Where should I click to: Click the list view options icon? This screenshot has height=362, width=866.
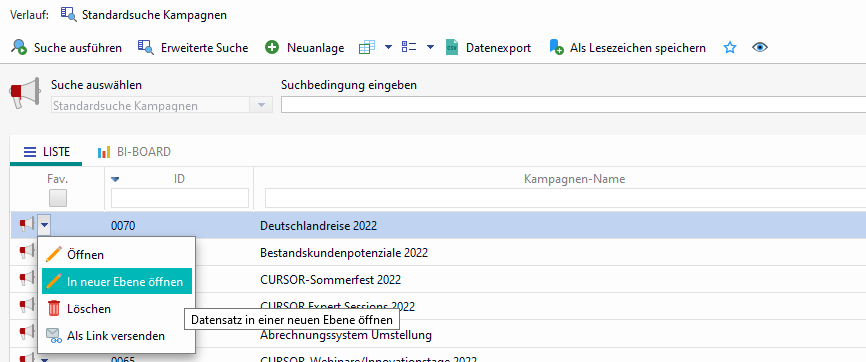tap(409, 47)
